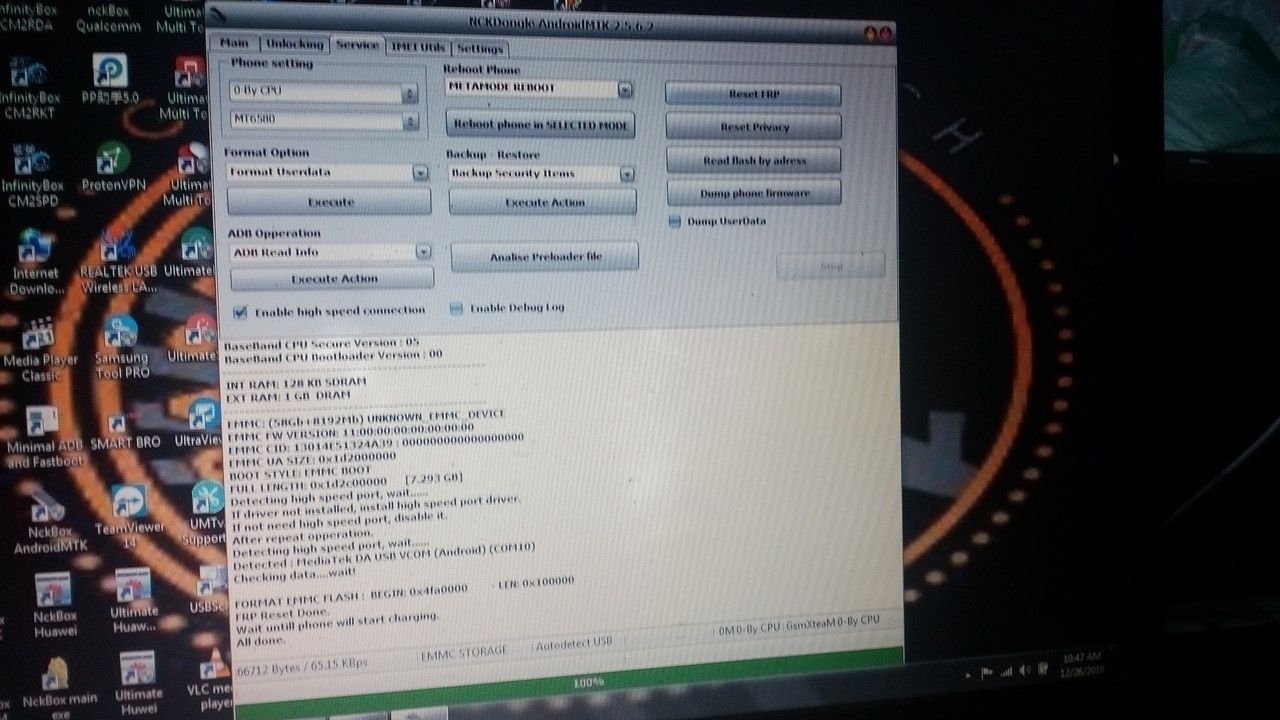Launch Media Player Classic desktop icon
This screenshot has height=720, width=1280.
pos(40,350)
